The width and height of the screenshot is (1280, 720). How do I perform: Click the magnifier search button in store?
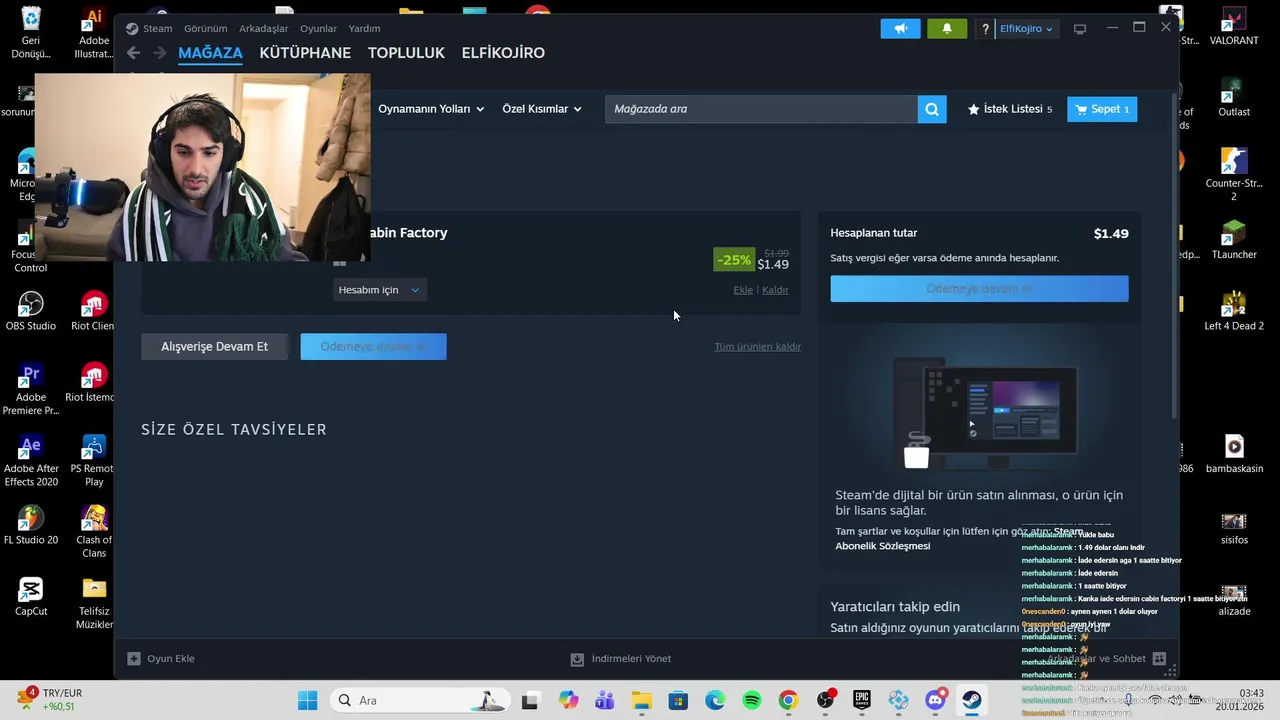click(932, 109)
